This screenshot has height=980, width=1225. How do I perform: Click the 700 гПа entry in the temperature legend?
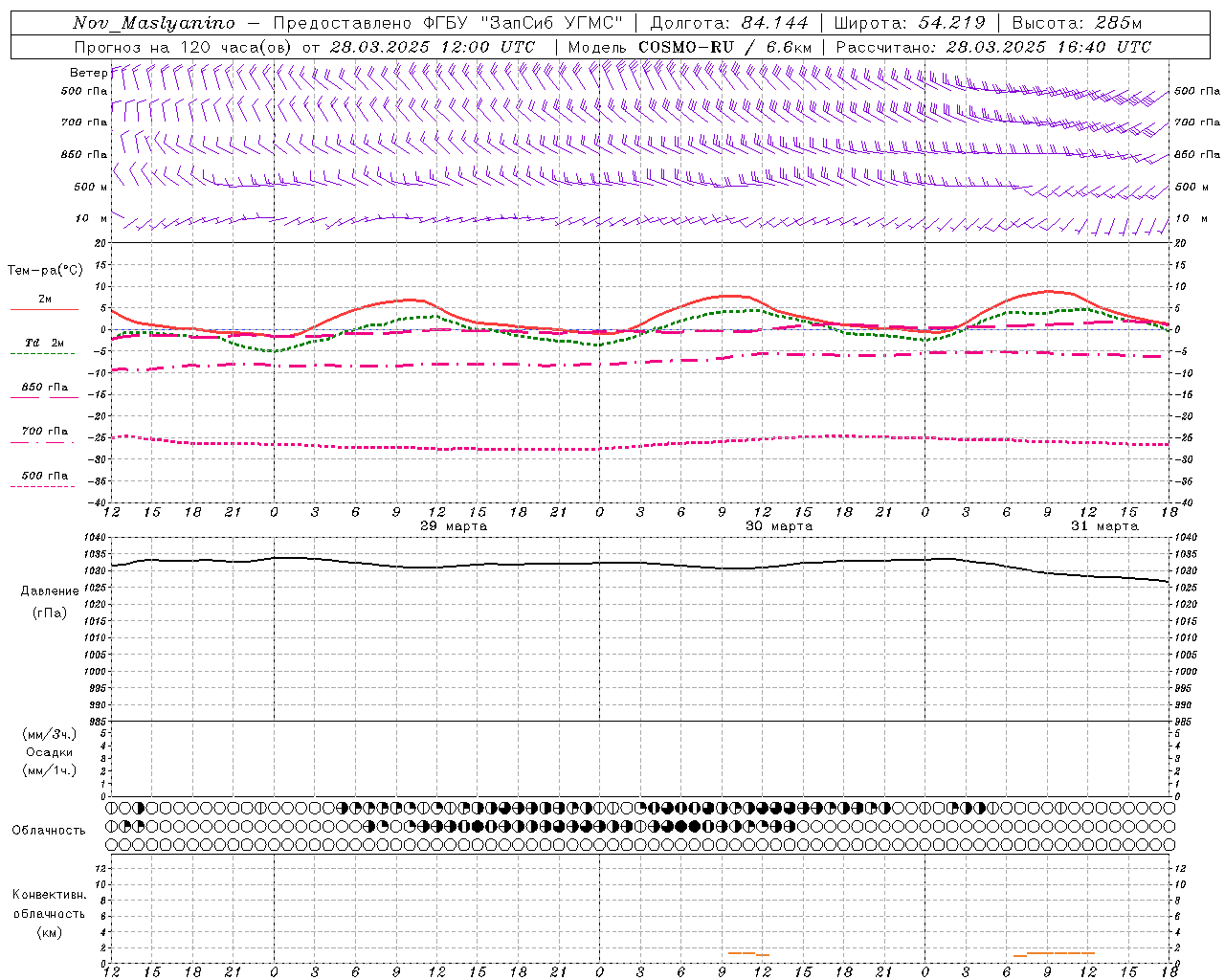[44, 432]
